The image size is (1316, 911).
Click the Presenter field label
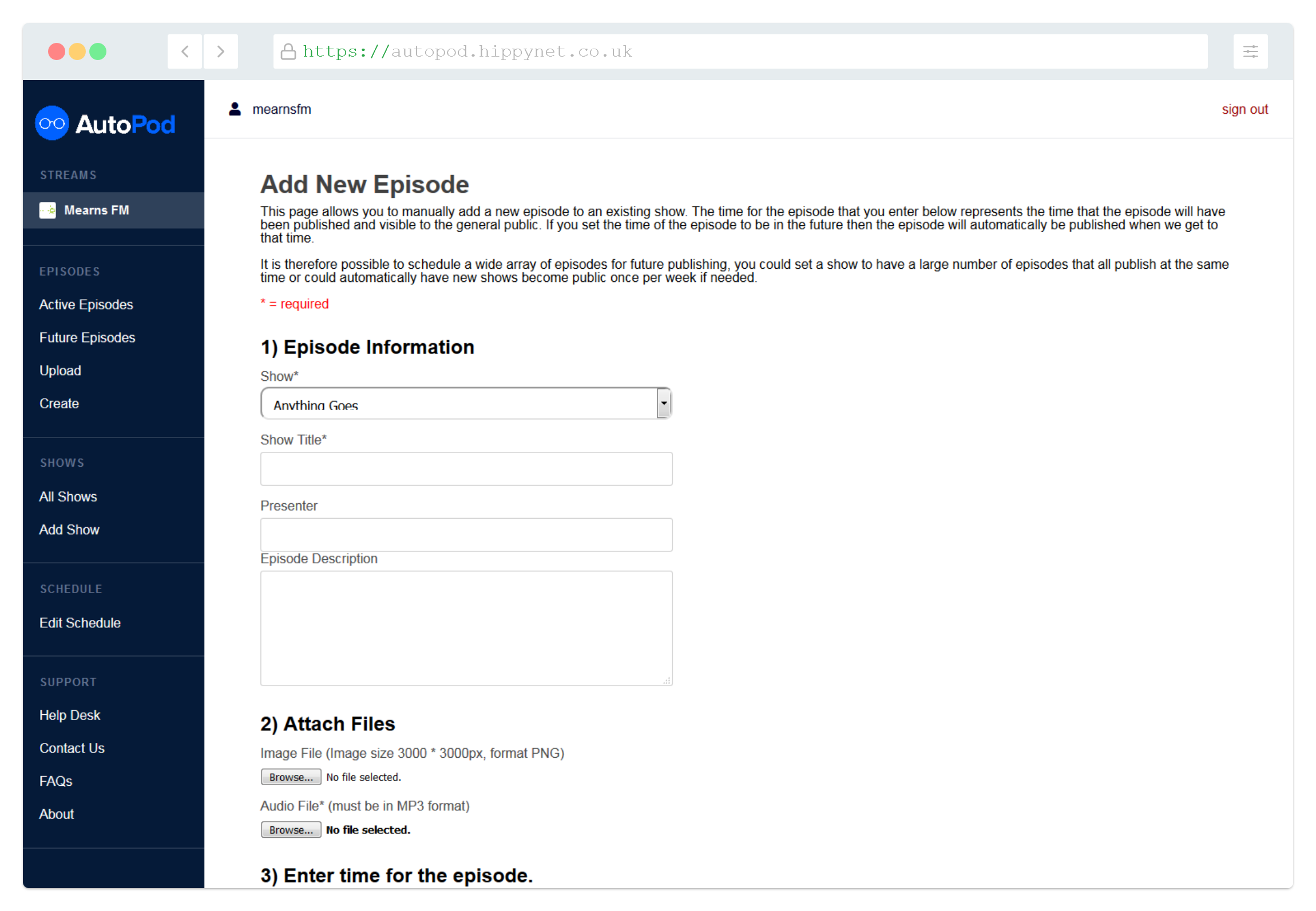(x=289, y=506)
